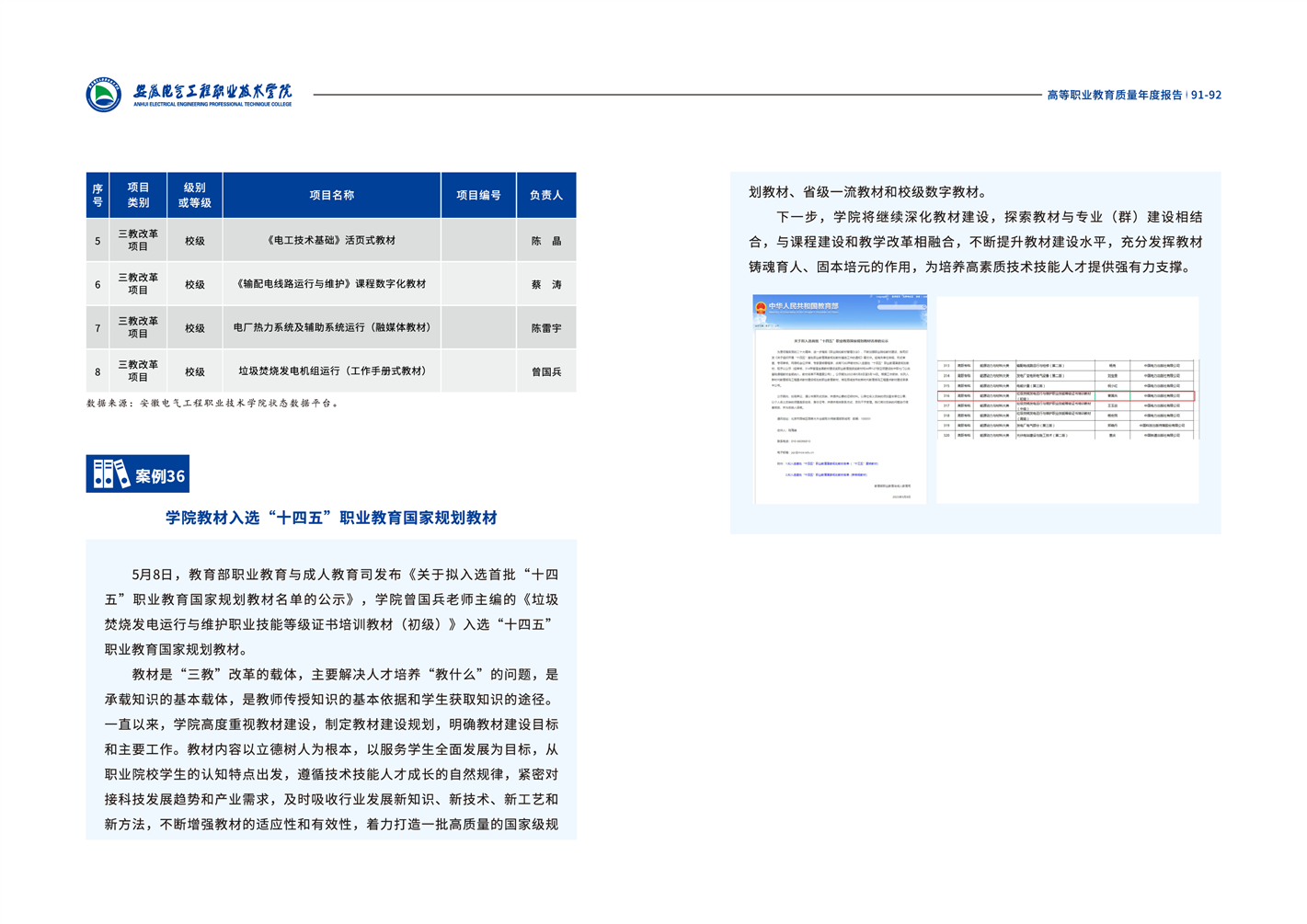The height and width of the screenshot is (924, 1307).
Task: Click the 负责人 column header
Action: pyautogui.click(x=546, y=195)
